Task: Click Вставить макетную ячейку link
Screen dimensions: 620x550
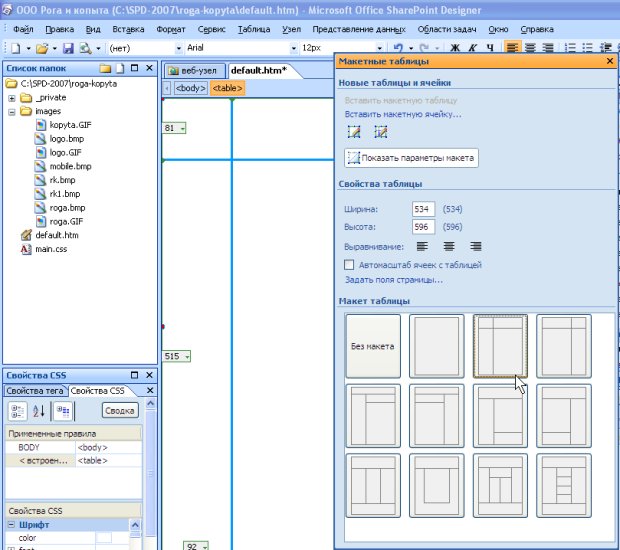Action: pos(403,114)
